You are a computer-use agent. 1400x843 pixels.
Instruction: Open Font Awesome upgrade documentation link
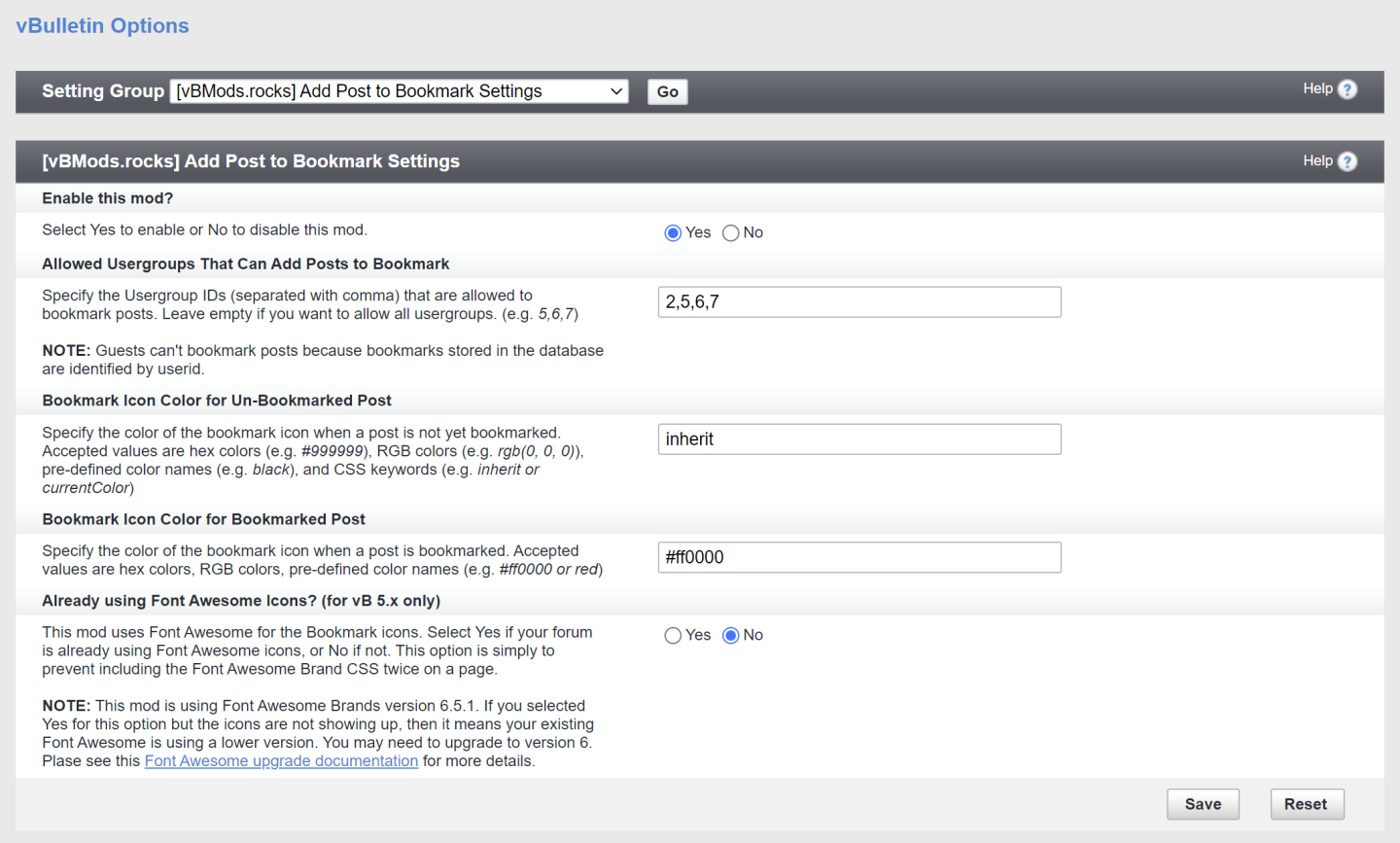coord(281,761)
